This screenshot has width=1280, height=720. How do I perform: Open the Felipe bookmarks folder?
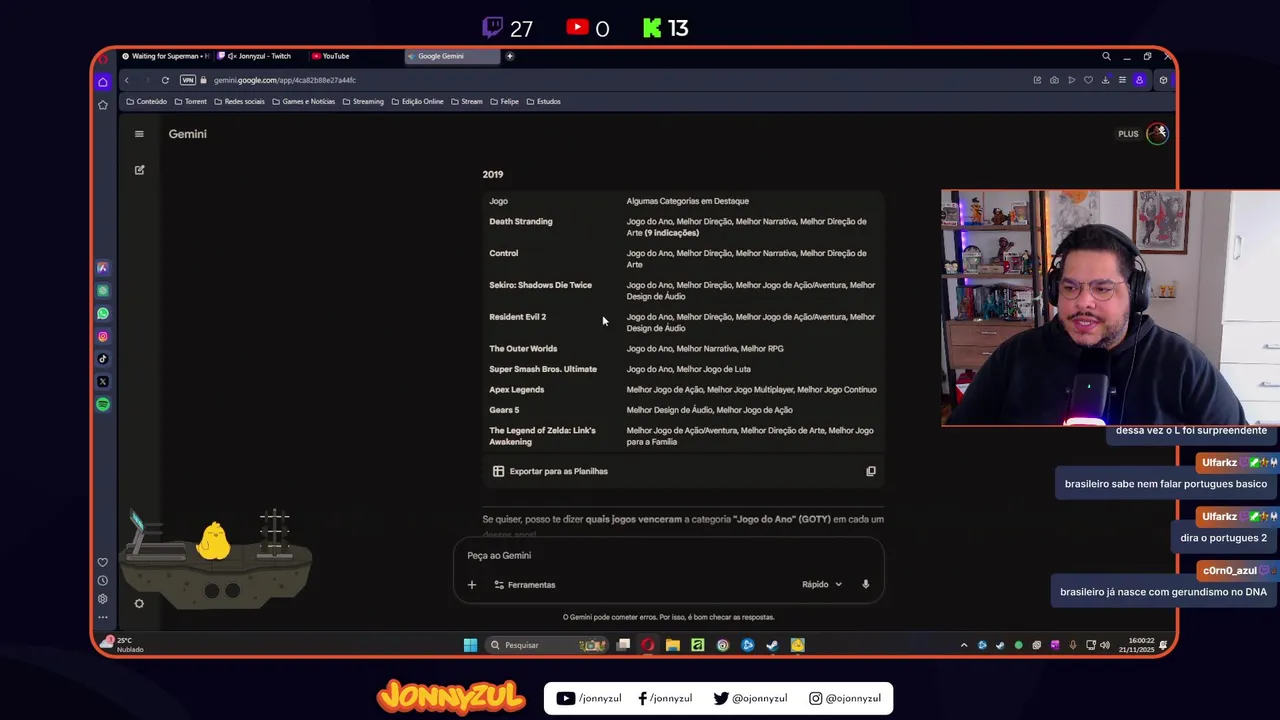(504, 101)
